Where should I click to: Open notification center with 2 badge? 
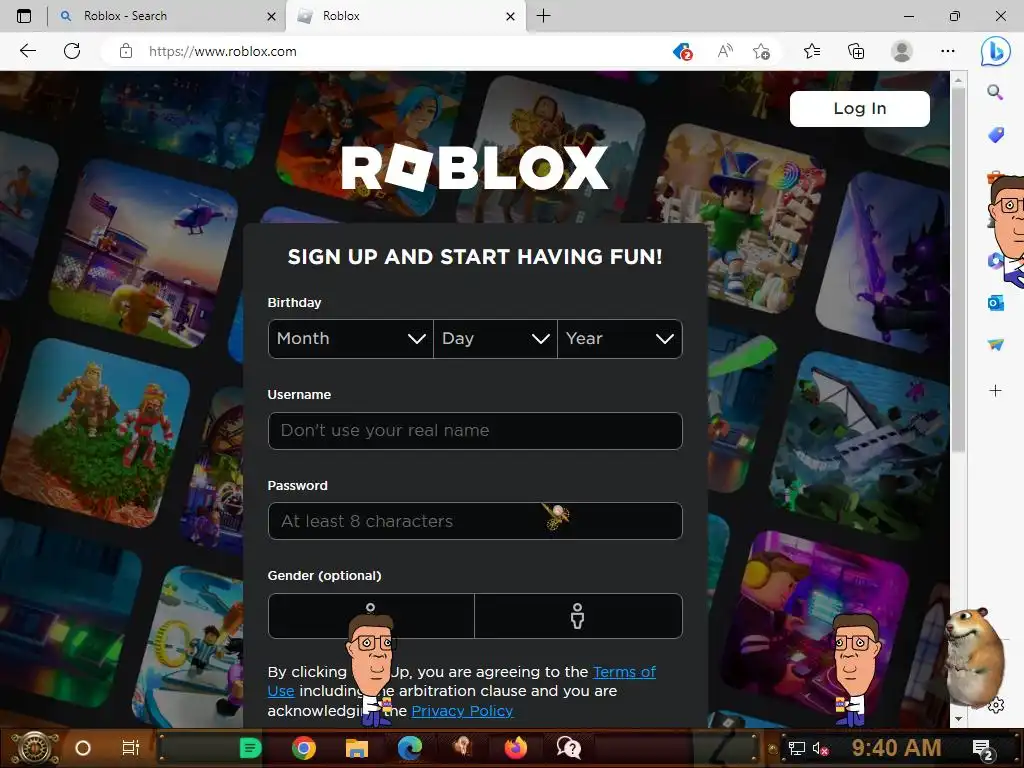(983, 750)
